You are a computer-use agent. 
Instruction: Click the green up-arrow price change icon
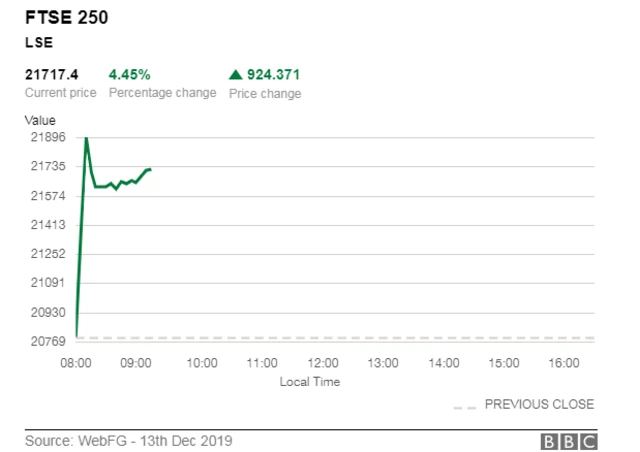click(x=236, y=74)
